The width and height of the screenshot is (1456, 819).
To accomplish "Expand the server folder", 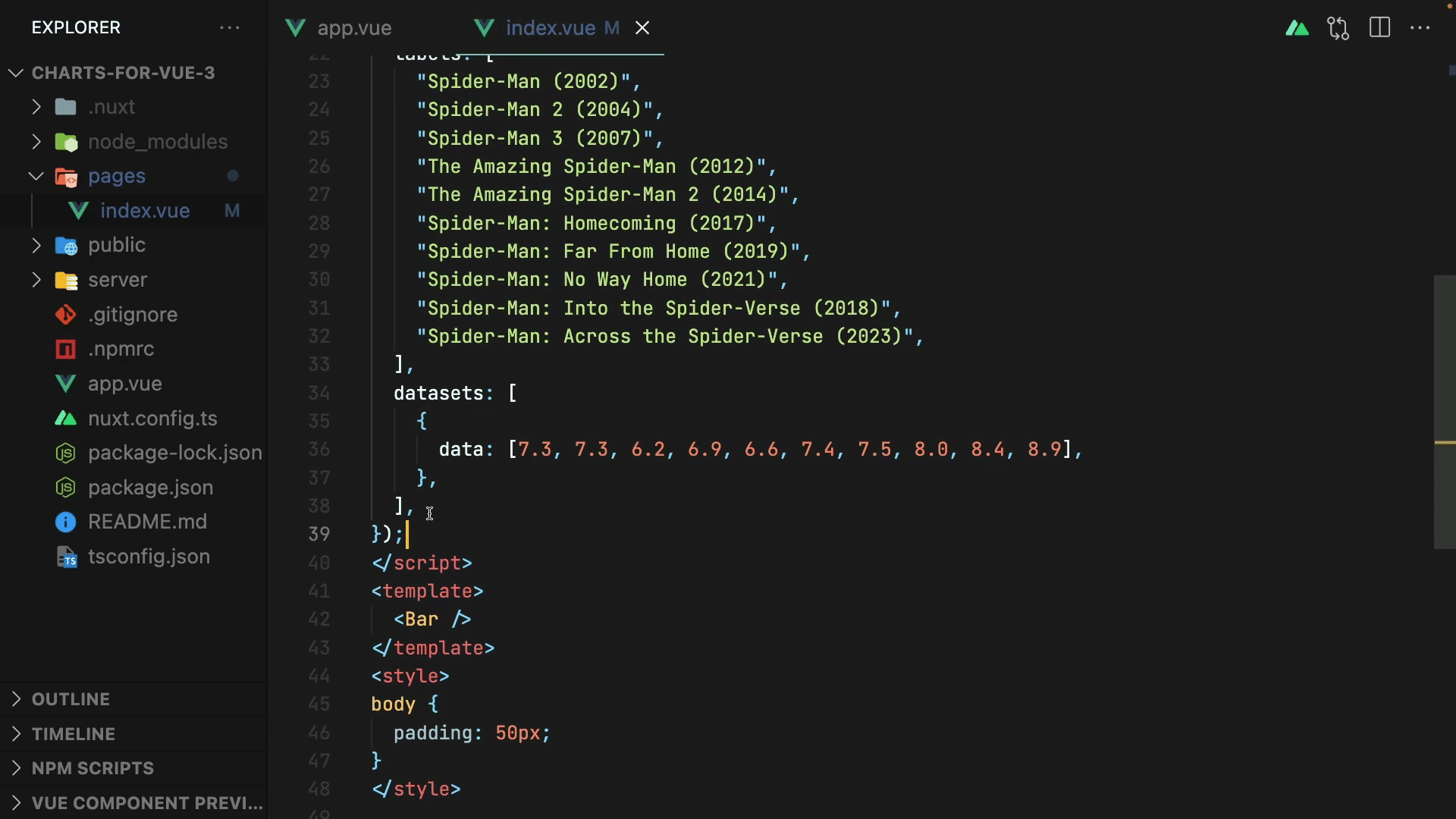I will coord(36,280).
